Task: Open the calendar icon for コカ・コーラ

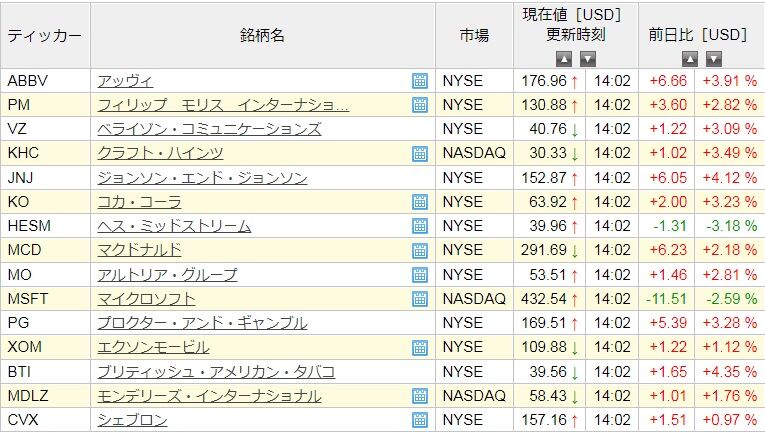Action: click(x=420, y=202)
